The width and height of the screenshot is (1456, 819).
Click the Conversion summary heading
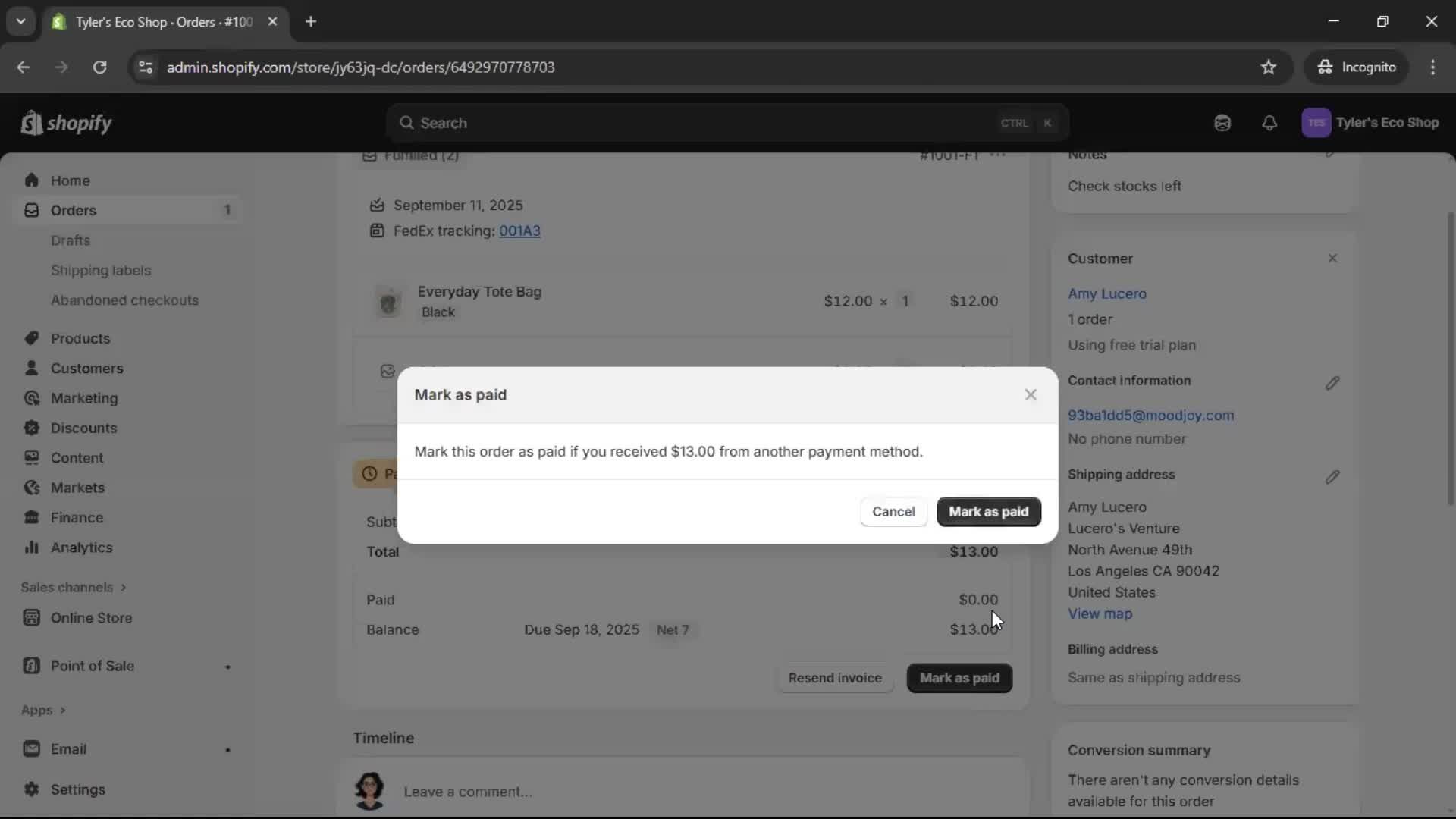1139,750
